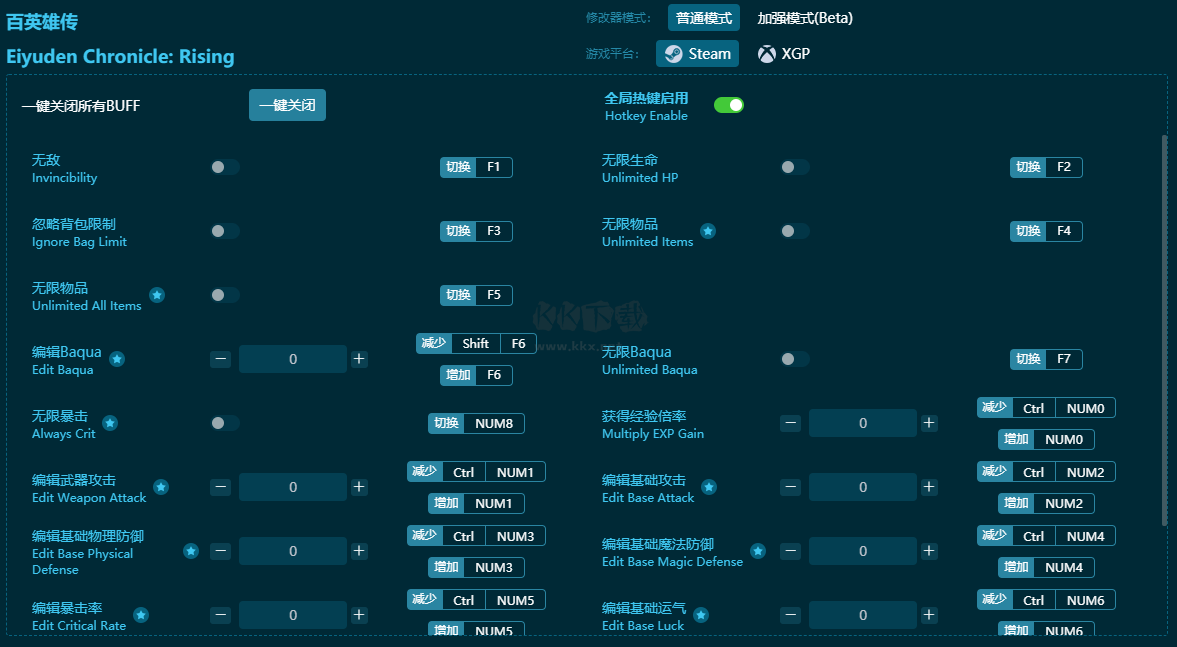The height and width of the screenshot is (647, 1177).
Task: Click plus icon for Edit Base Attack
Action: click(x=929, y=487)
